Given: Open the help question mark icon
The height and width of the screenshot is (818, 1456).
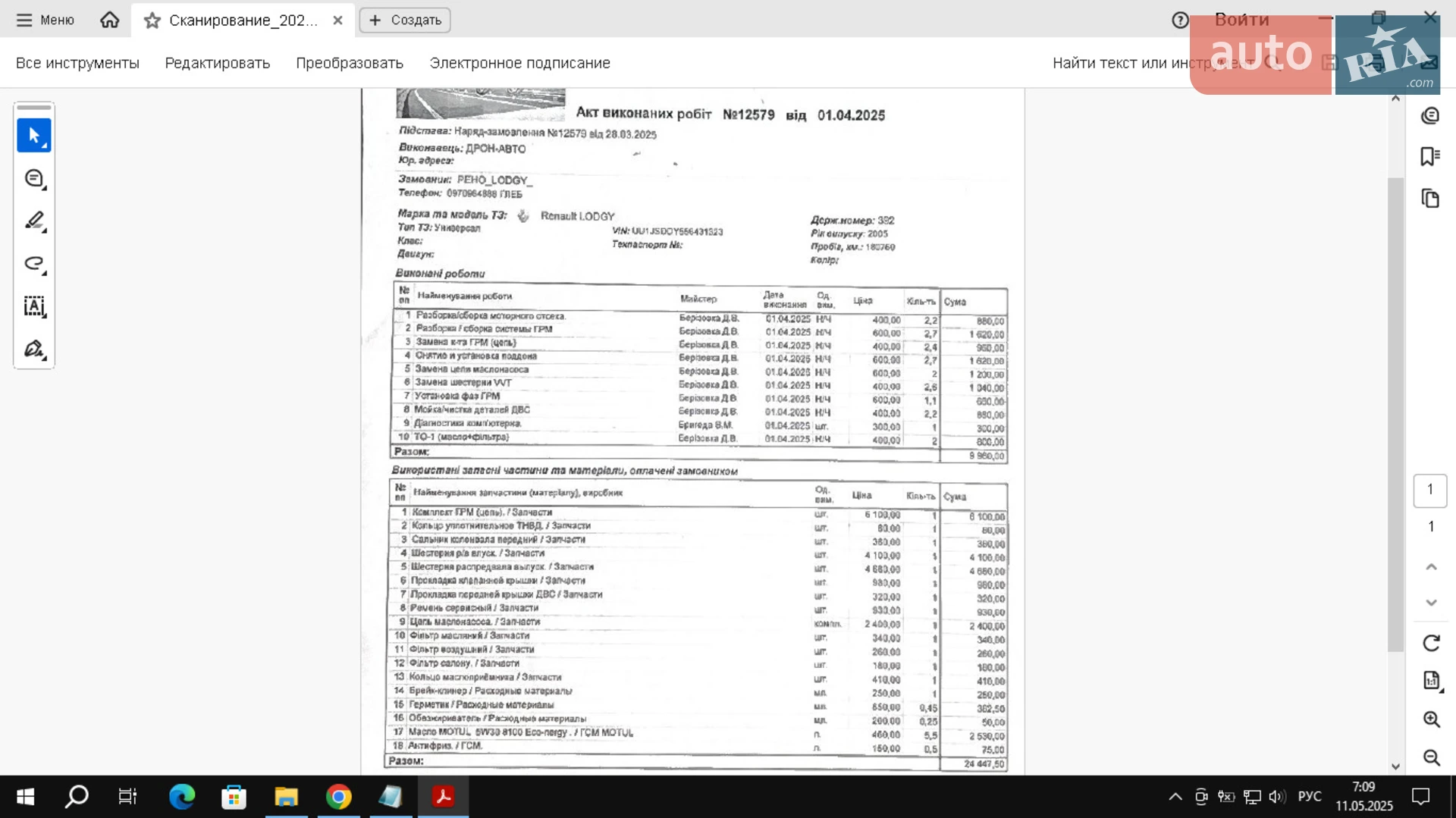Looking at the screenshot, I should tap(1180, 20).
